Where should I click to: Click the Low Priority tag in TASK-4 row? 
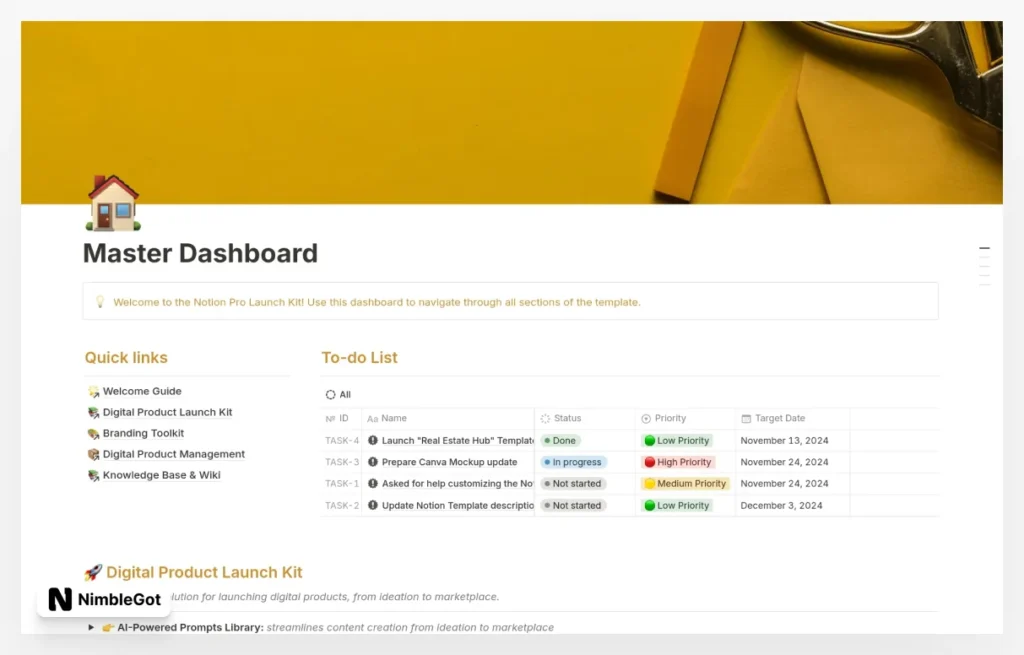click(677, 440)
